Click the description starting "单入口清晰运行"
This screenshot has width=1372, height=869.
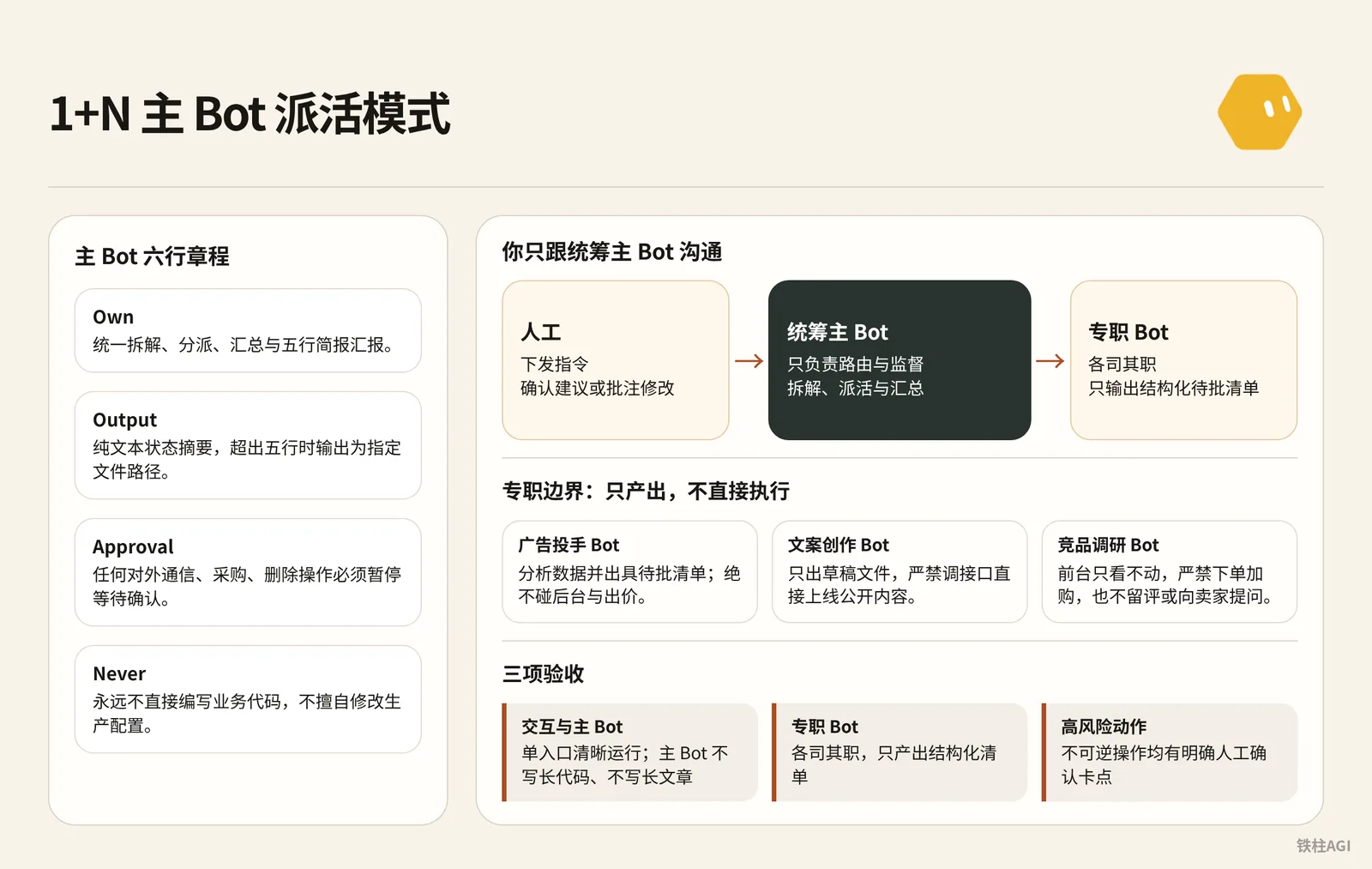tap(625, 765)
